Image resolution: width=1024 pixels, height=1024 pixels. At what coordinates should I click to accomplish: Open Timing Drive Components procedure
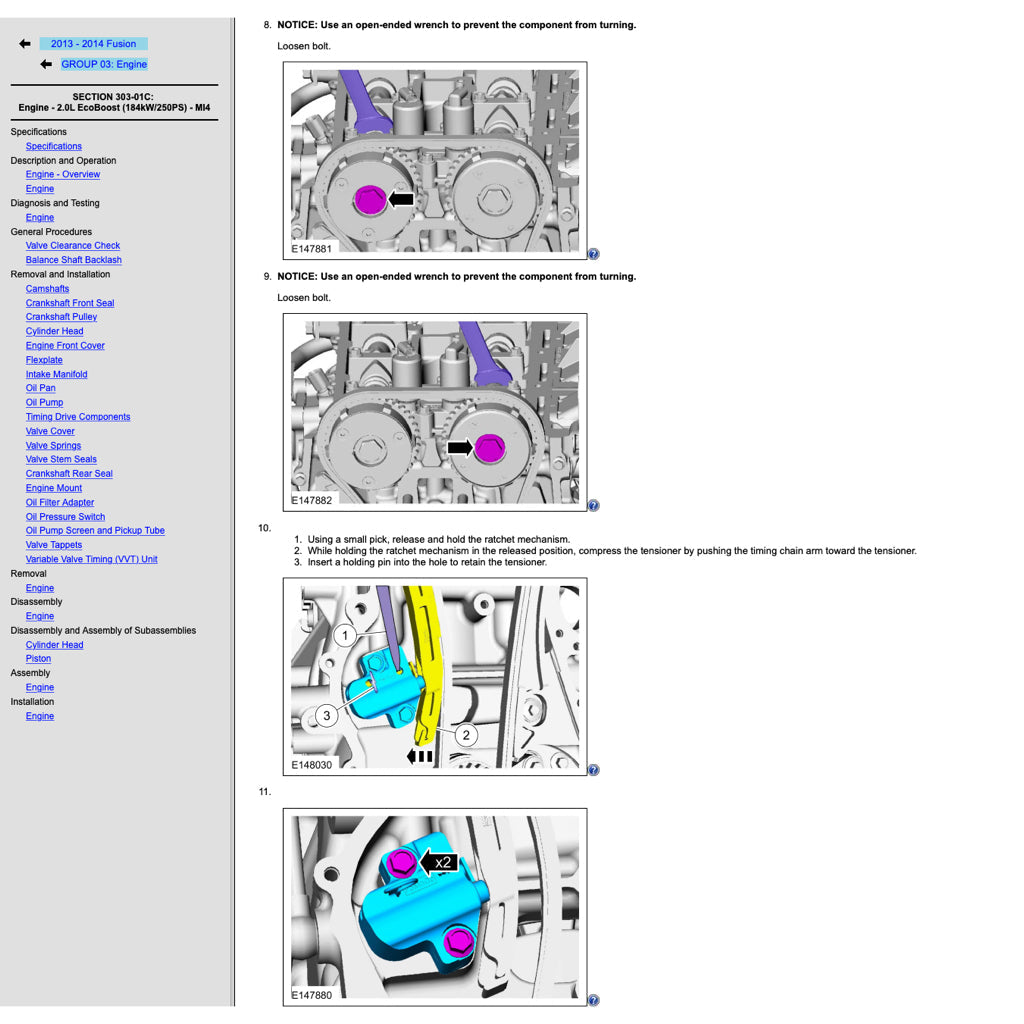[78, 417]
